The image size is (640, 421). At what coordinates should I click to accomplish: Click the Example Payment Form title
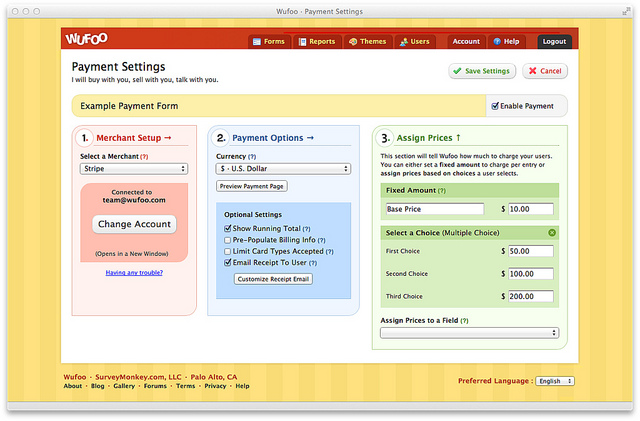coord(129,106)
